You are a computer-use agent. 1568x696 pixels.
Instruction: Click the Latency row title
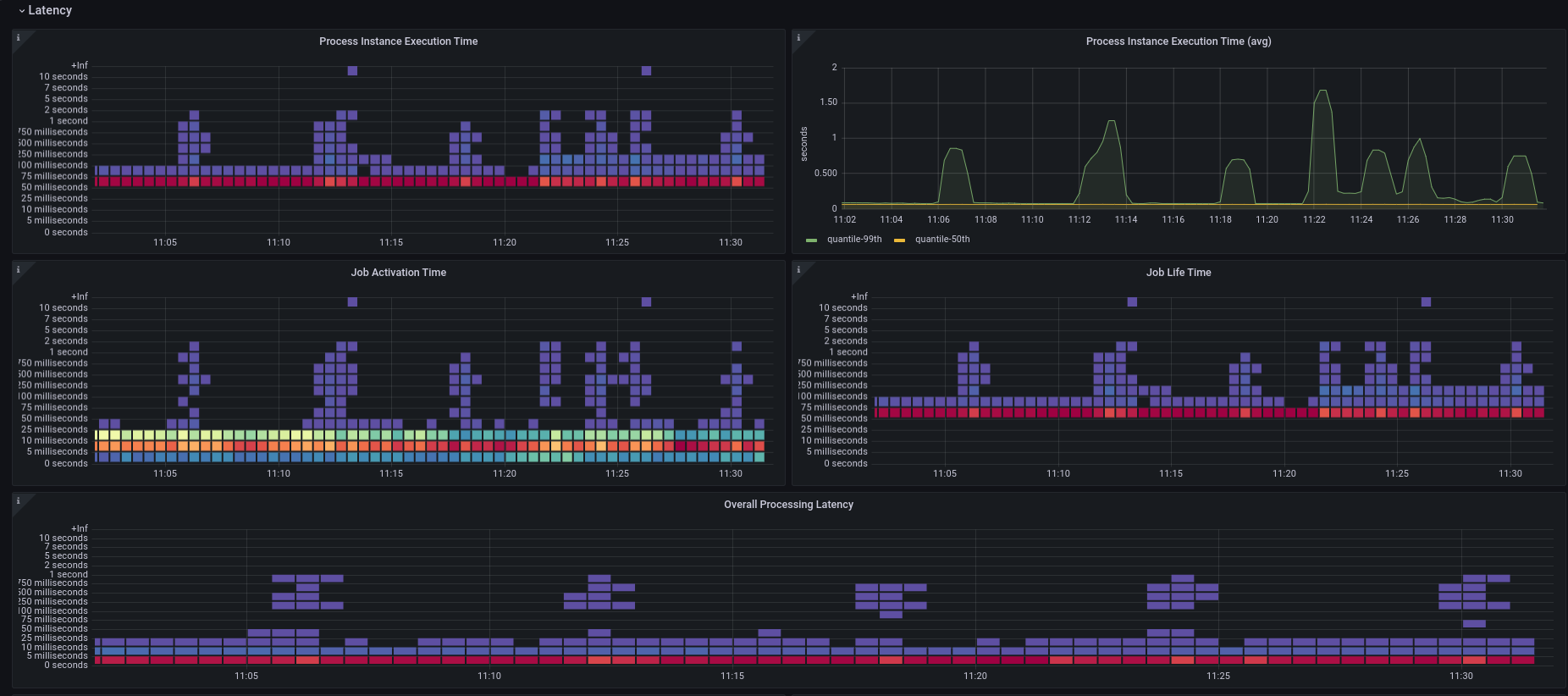[x=50, y=10]
